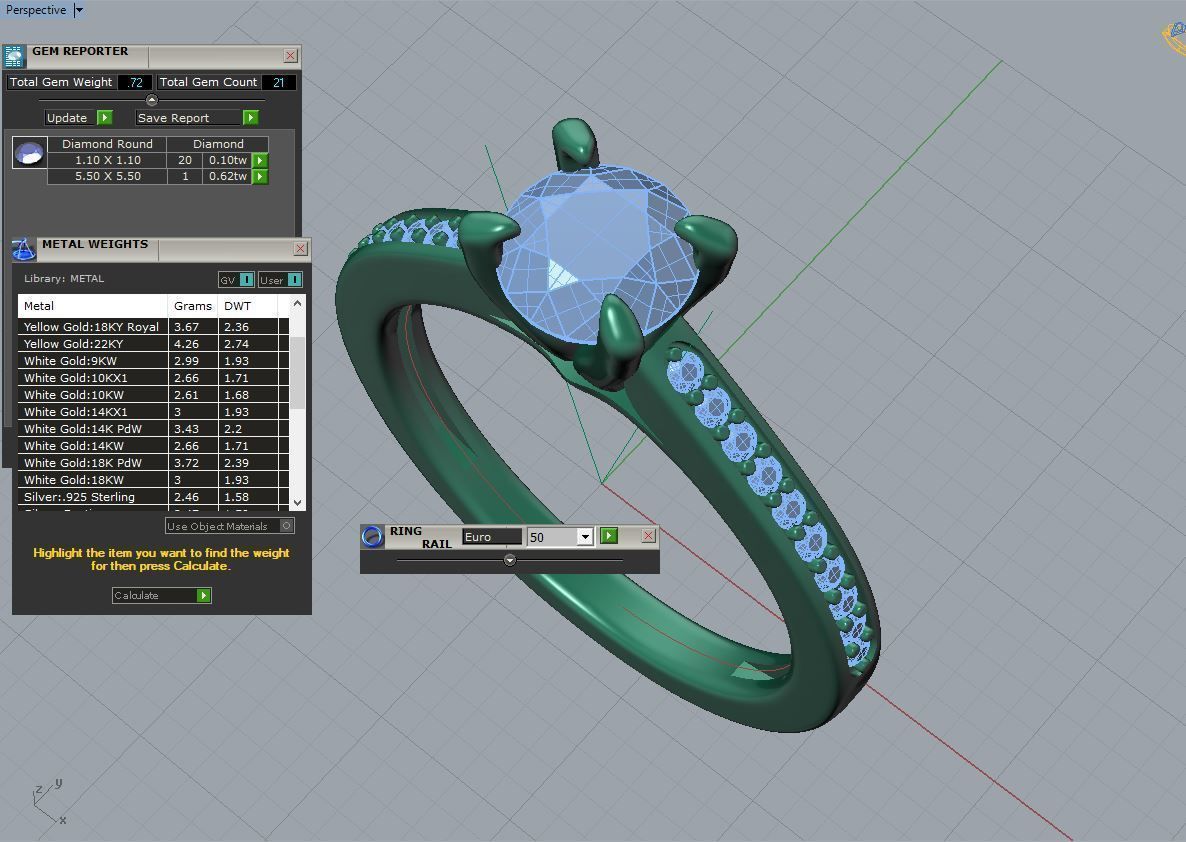Click the 5.50 X 5.50 gem size cell
This screenshot has height=842, width=1186.
107,176
